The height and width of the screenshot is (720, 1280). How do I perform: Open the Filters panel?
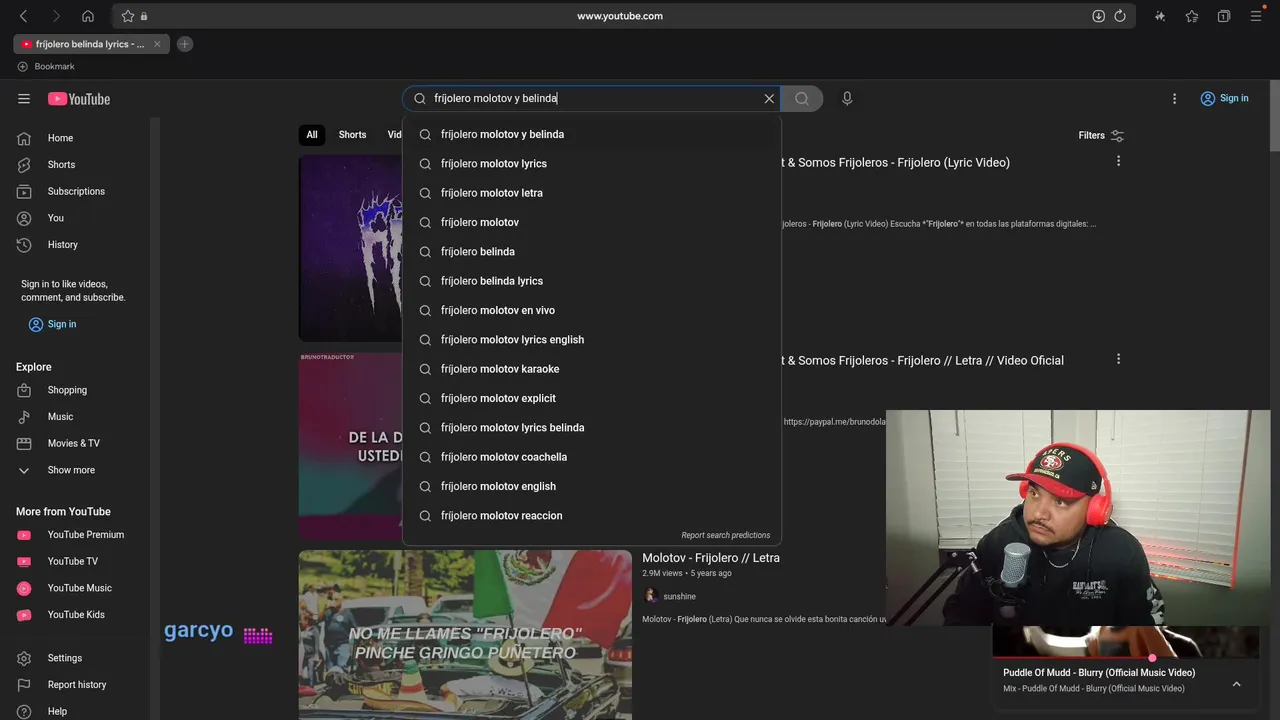[x=1101, y=135]
